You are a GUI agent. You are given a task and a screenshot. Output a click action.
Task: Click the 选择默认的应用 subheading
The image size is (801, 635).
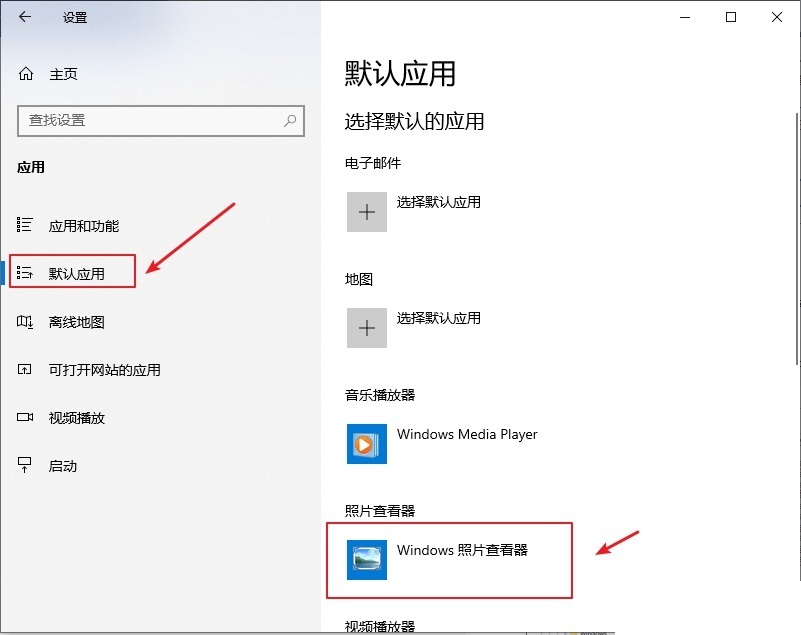pyautogui.click(x=414, y=122)
